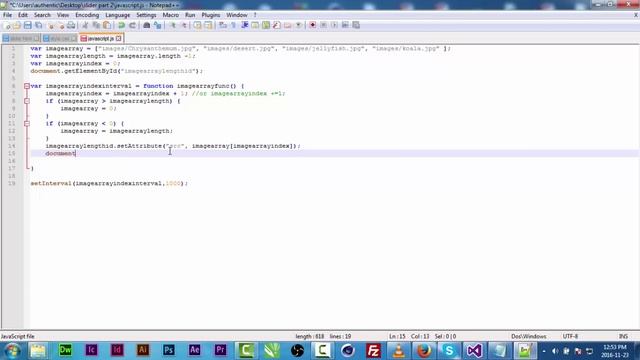Click the macro playback icon
The width and height of the screenshot is (640, 360).
click(x=334, y=25)
